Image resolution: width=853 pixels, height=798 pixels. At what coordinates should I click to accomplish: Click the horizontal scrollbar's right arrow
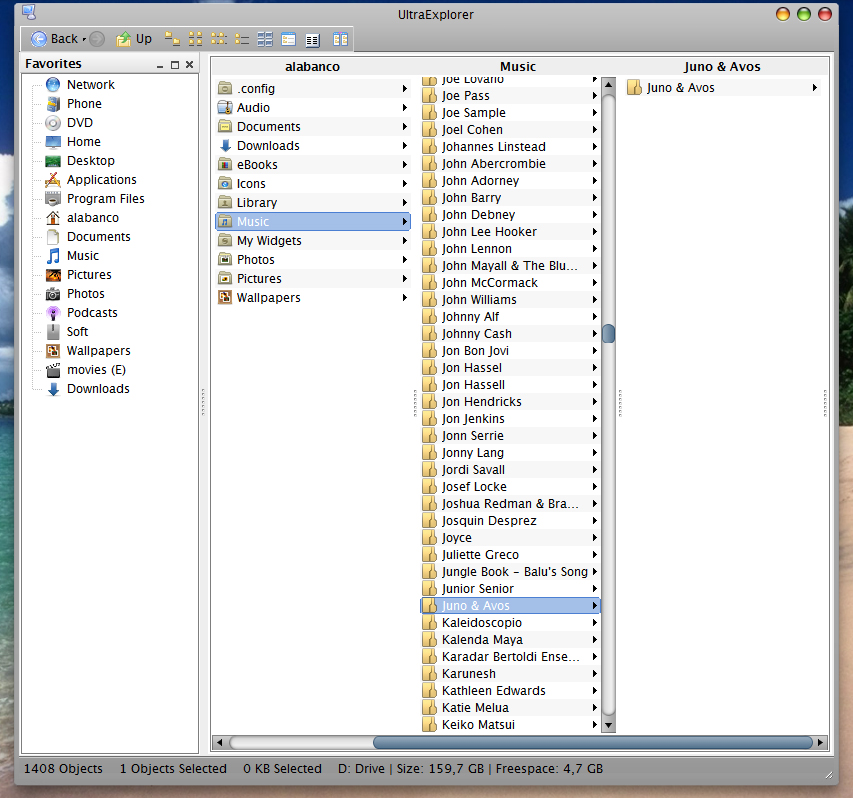(821, 743)
